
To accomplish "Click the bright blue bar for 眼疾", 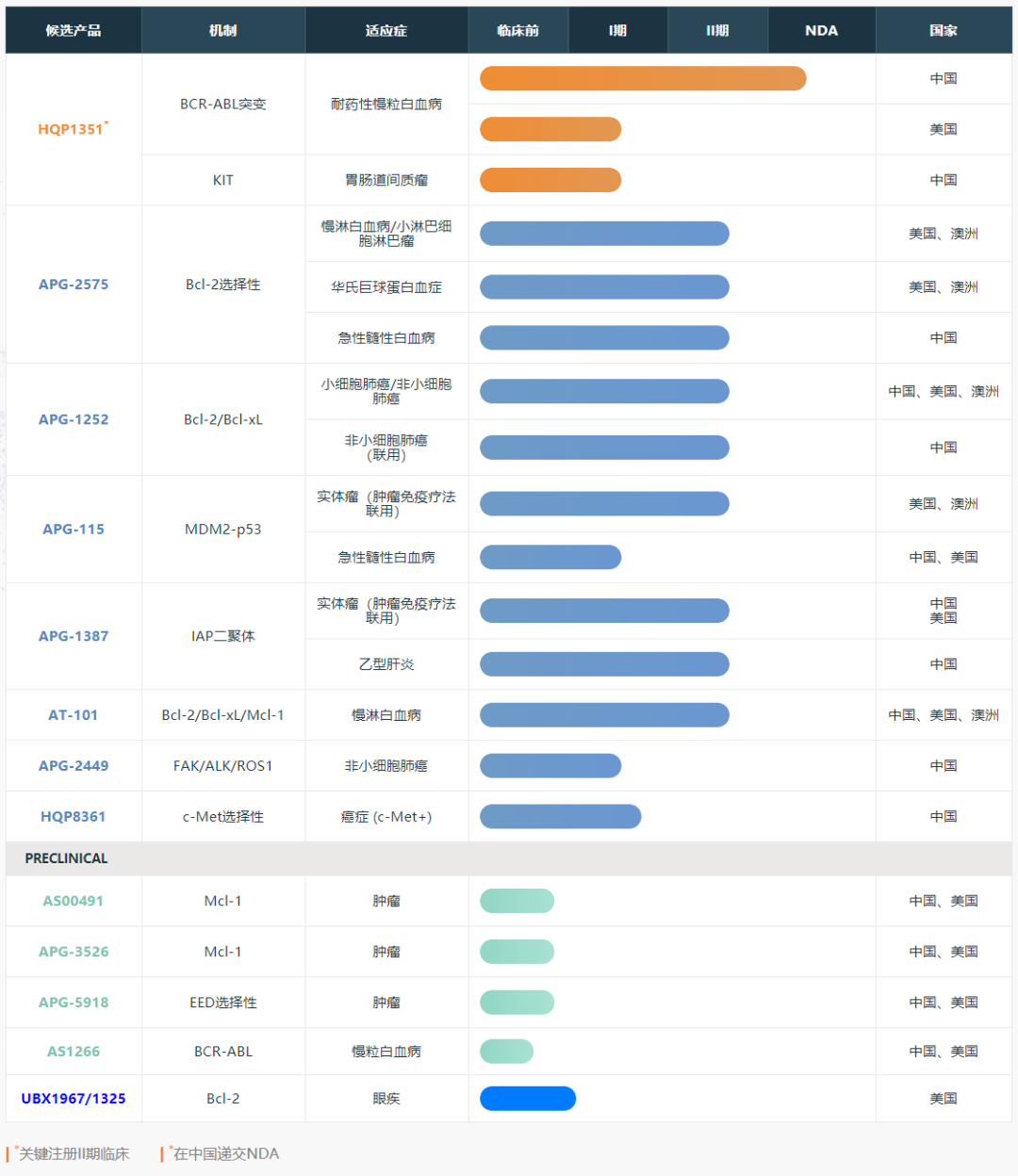I will click(528, 1099).
